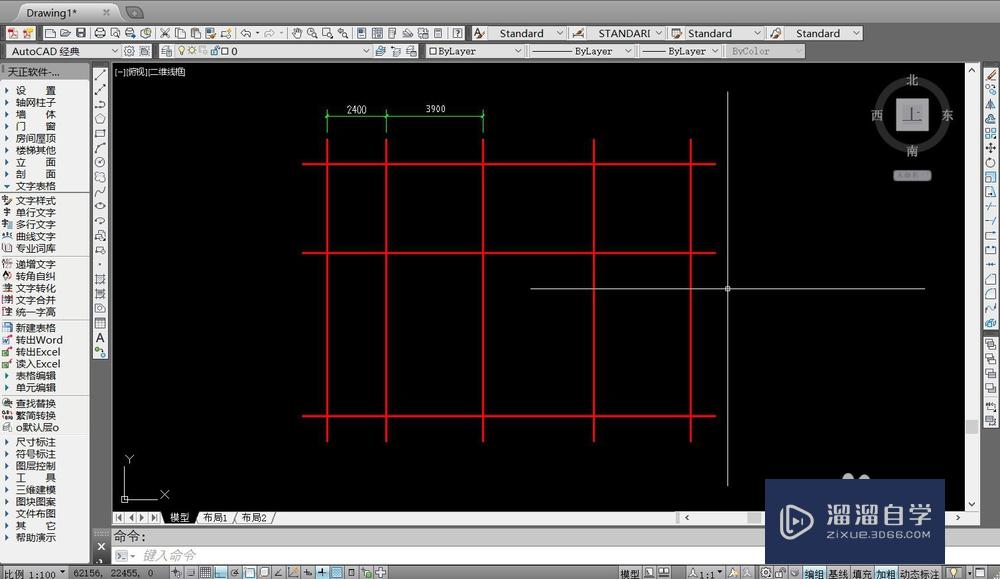Switch to the 布局1 layout tab
This screenshot has height=579, width=1000.
[x=214, y=517]
